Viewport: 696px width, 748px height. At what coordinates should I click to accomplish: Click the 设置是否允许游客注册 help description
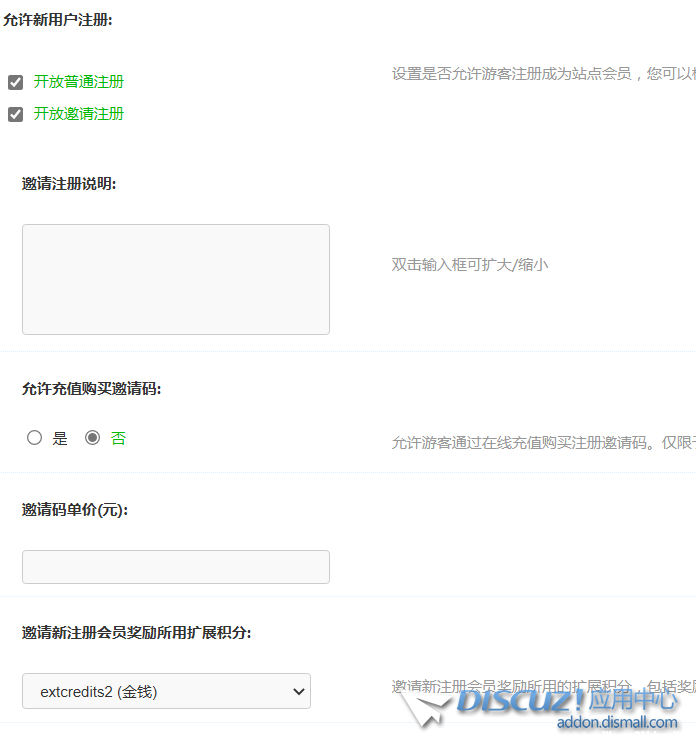click(542, 74)
